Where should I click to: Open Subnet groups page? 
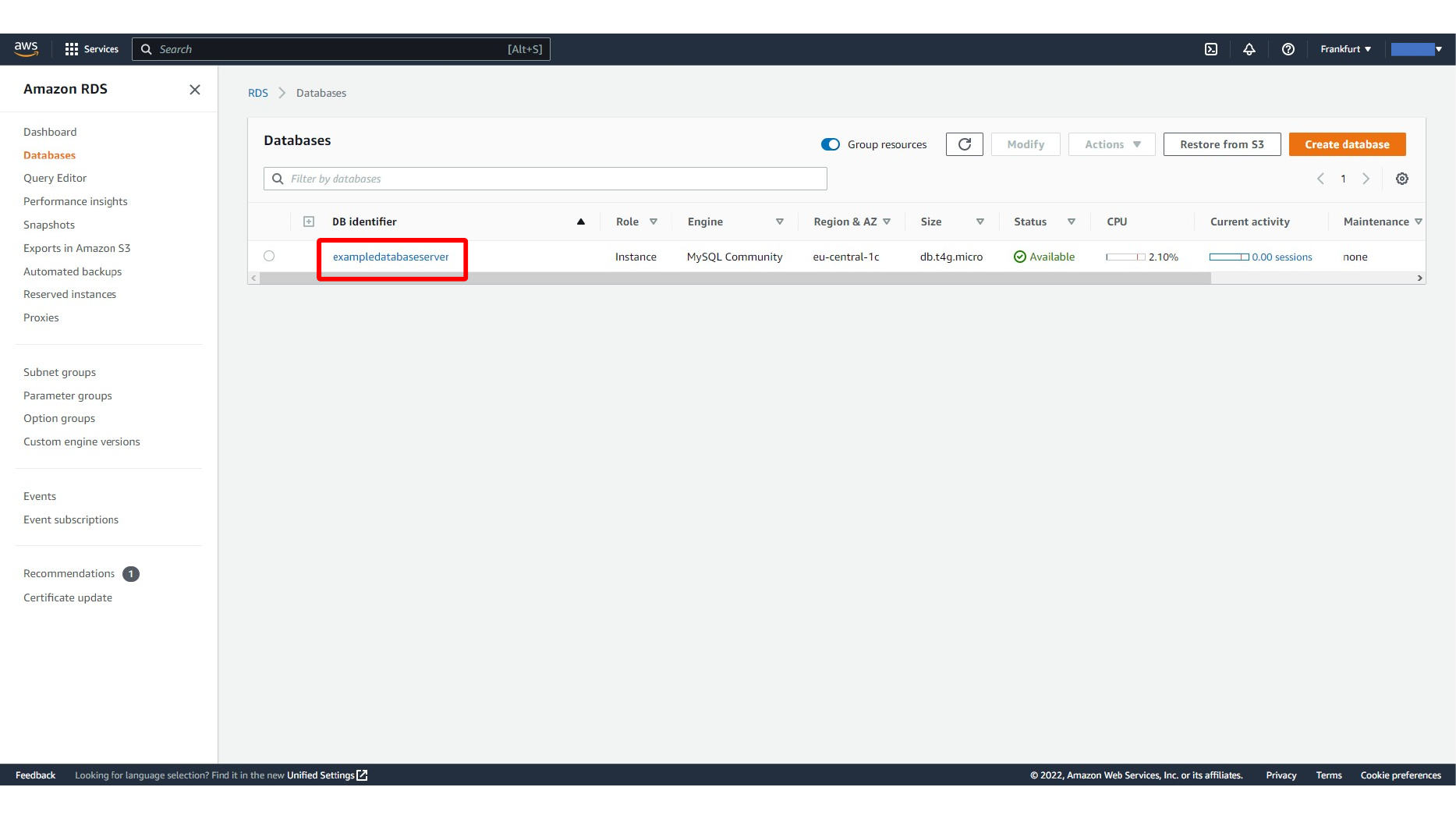59,372
